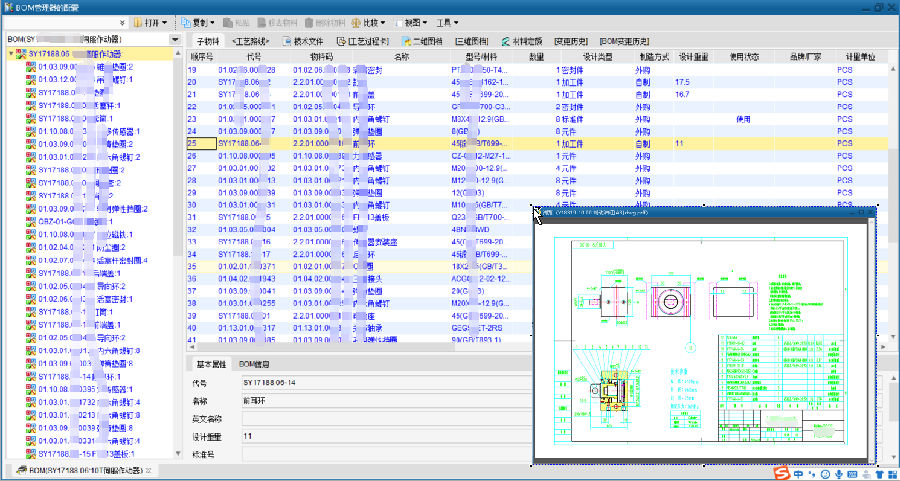Open the top-left search dropdown arrow
900x481 pixels.
coord(122,22)
